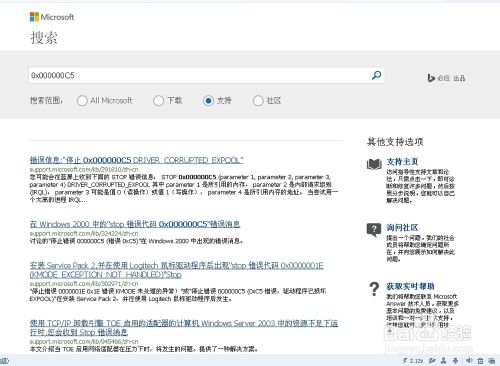Open the 获取实时帮助 link
This screenshot has width=500, height=366.
coord(410,286)
